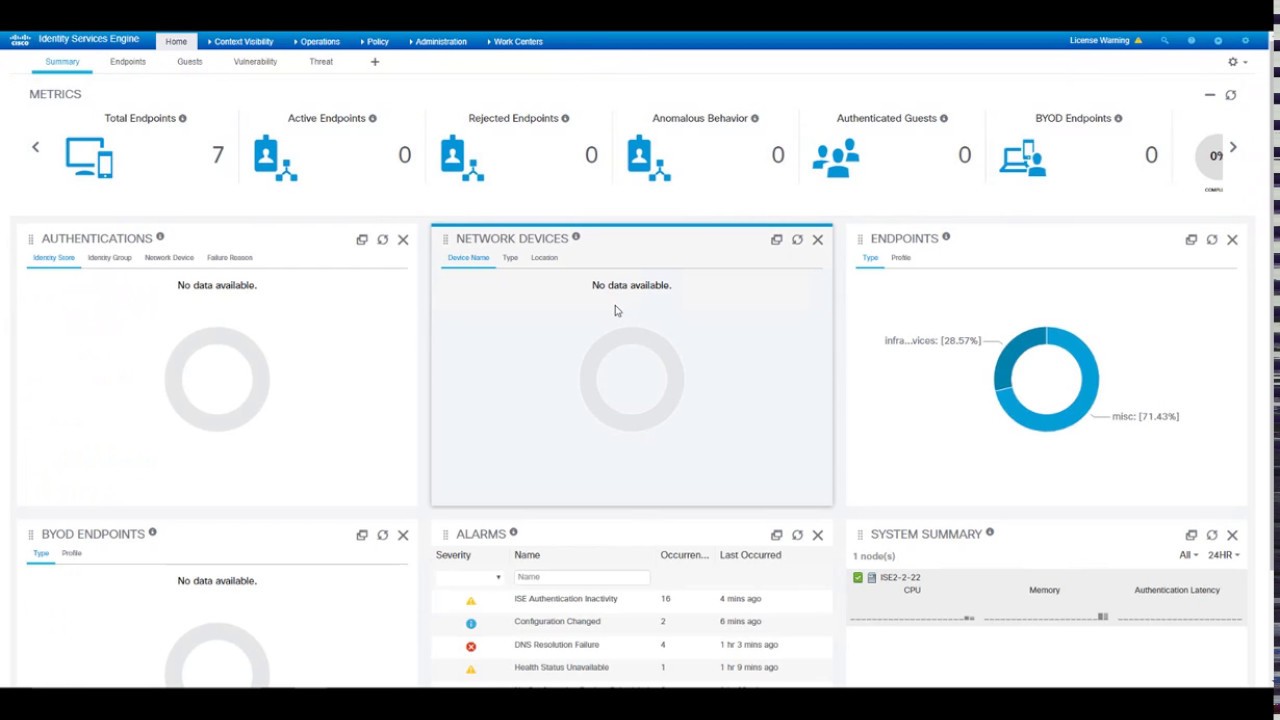Close the Authentications dashlet
Image resolution: width=1280 pixels, height=720 pixels.
click(x=403, y=240)
